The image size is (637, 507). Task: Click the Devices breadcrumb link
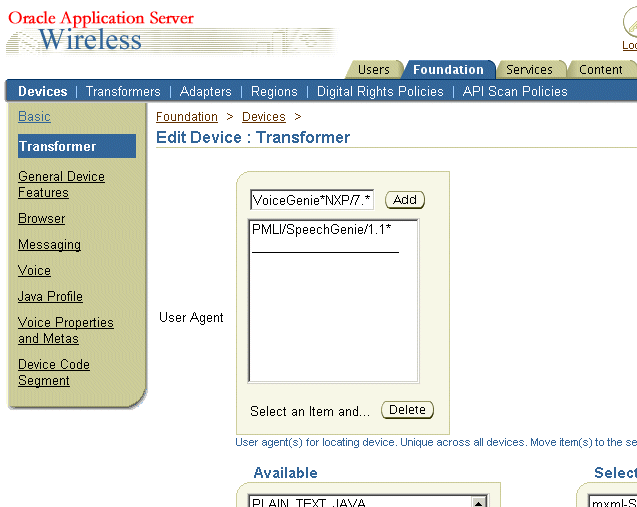[263, 117]
